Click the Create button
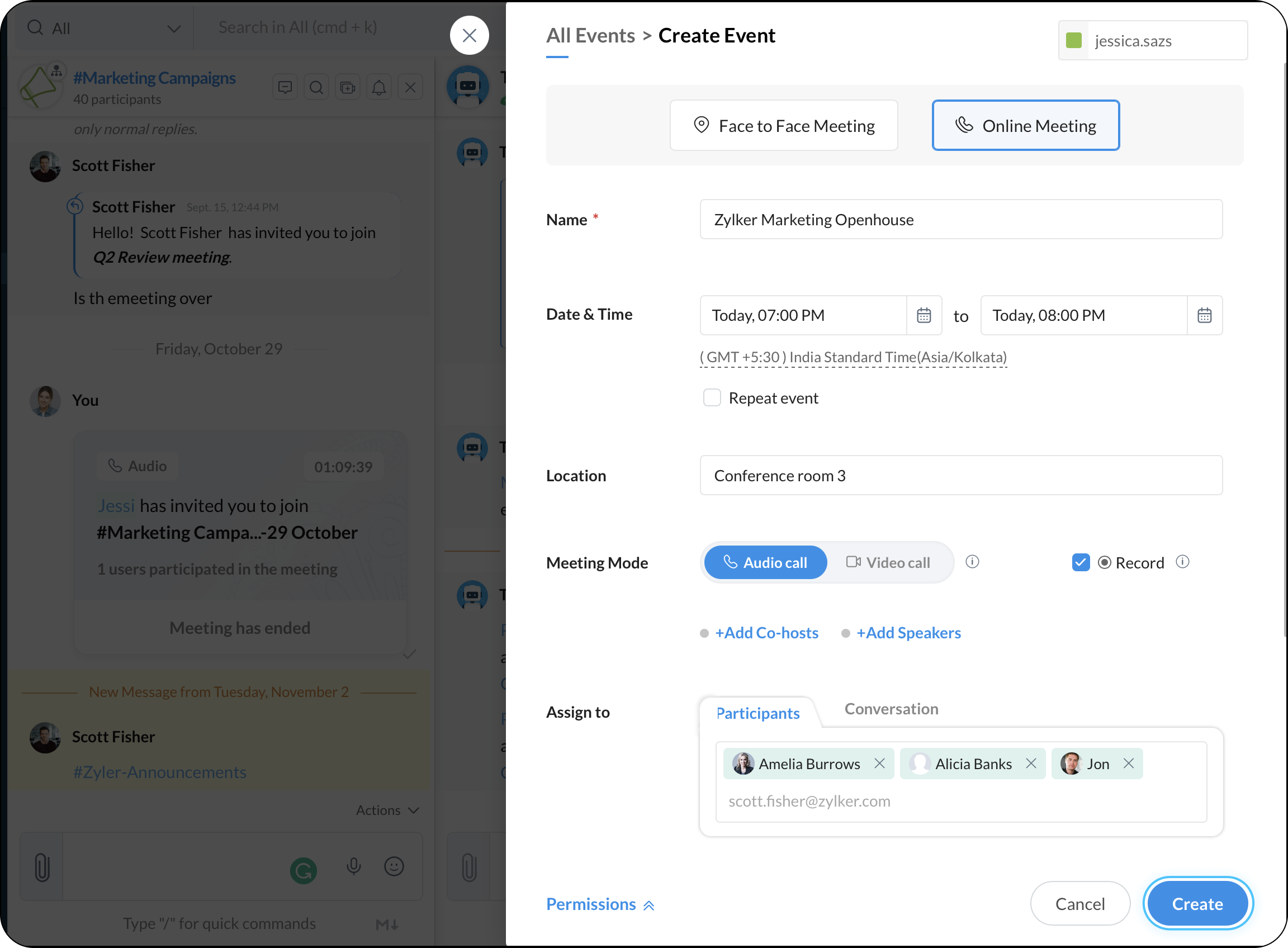This screenshot has height=948, width=1288. pos(1197,904)
